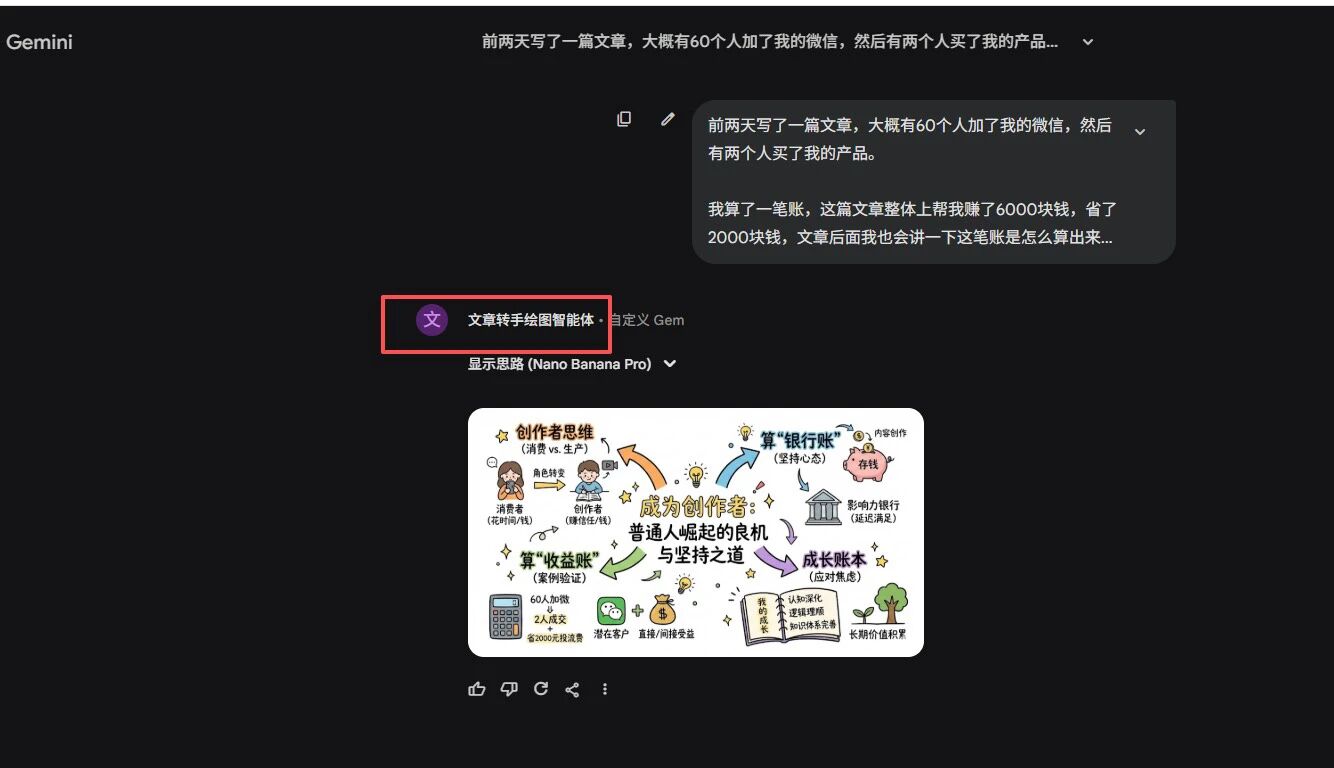Click the purple 文 Gem avatar
The width and height of the screenshot is (1334, 768).
[432, 320]
